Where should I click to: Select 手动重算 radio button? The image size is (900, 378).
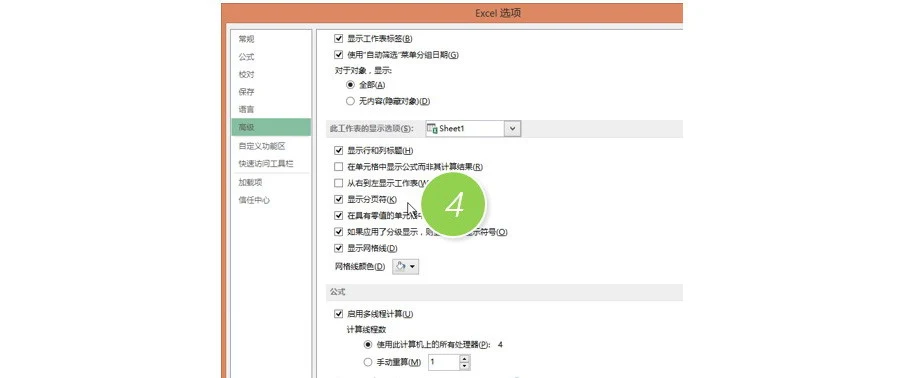(x=368, y=363)
